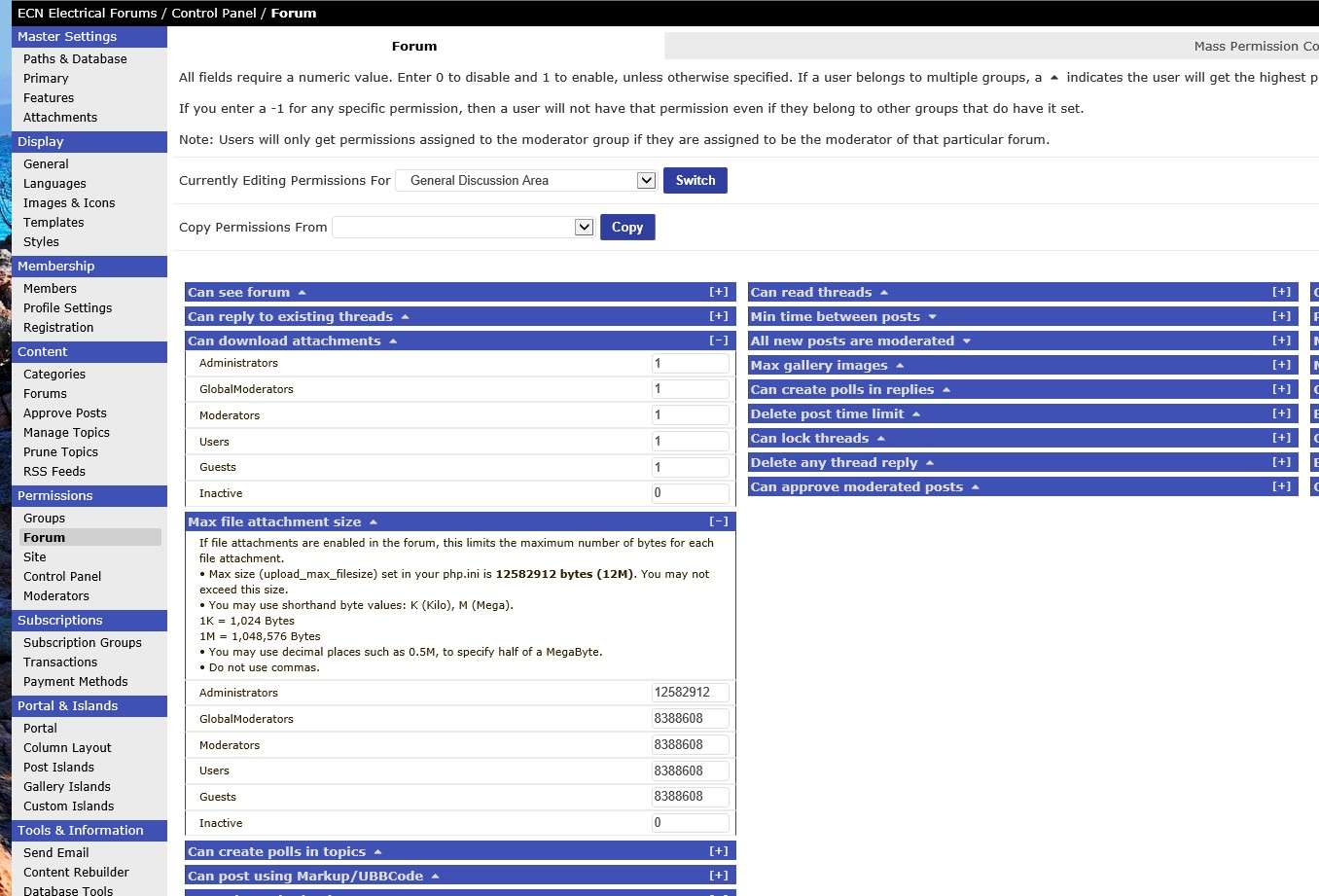Collapse the Can download attachments section
This screenshot has width=1319, height=896.
[718, 340]
